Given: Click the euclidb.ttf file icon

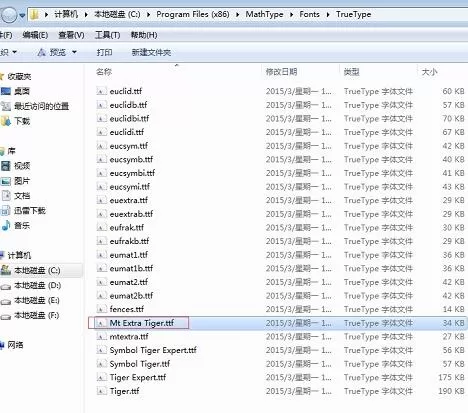Looking at the screenshot, I should tap(101, 105).
